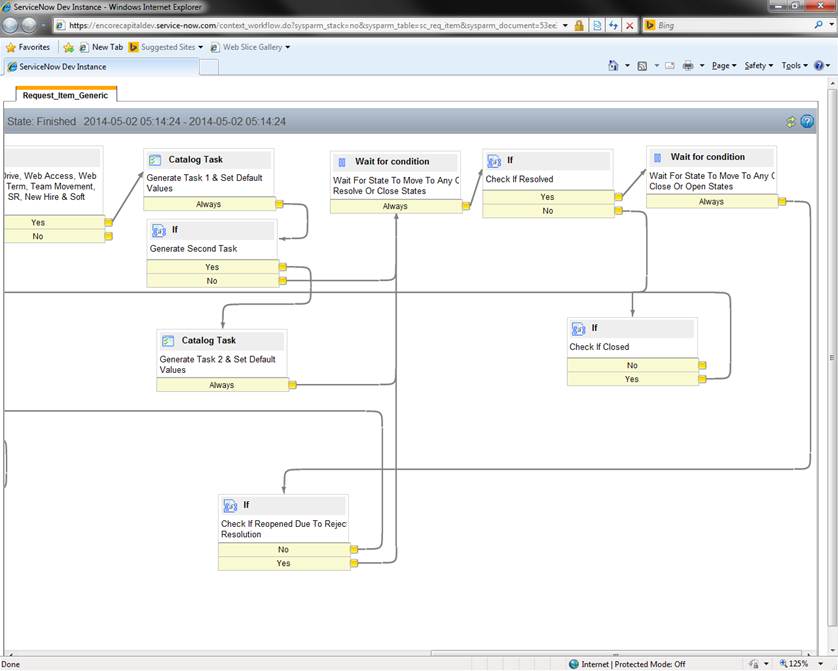
Task: Click inside the browser address bar
Action: click(300, 27)
